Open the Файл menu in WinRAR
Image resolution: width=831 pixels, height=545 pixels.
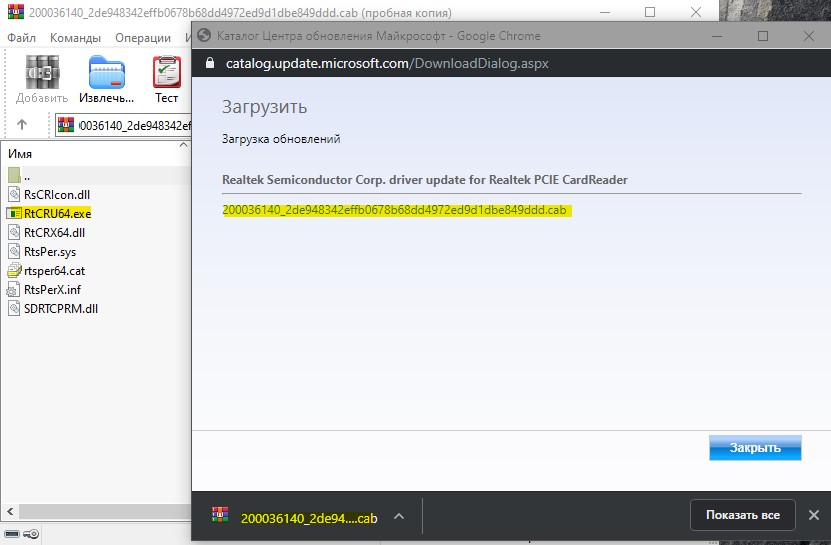tap(22, 38)
